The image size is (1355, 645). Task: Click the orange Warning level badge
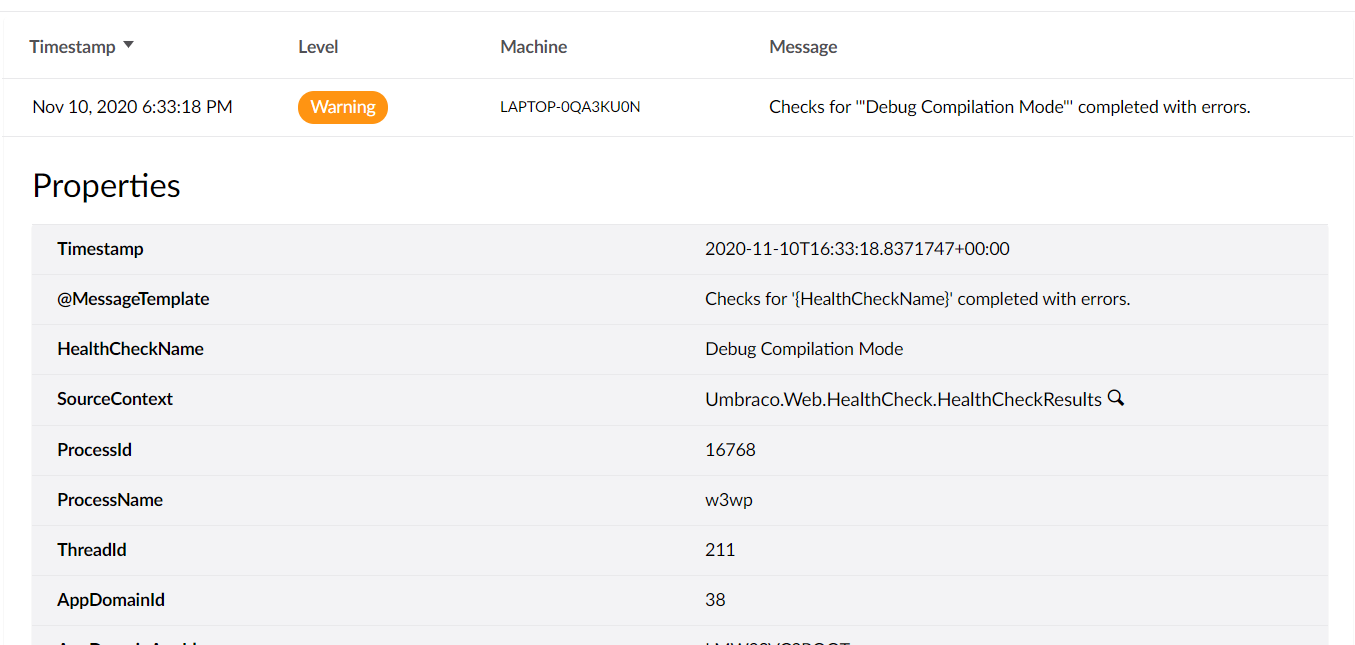[x=342, y=107]
